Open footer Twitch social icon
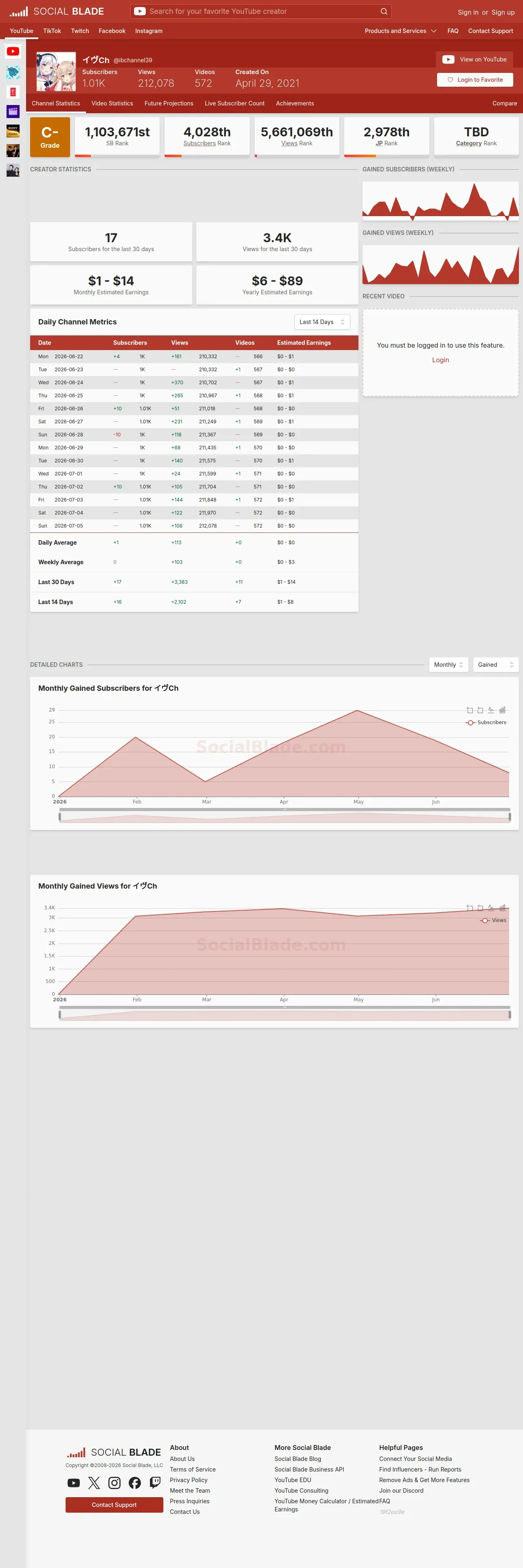 (155, 1483)
